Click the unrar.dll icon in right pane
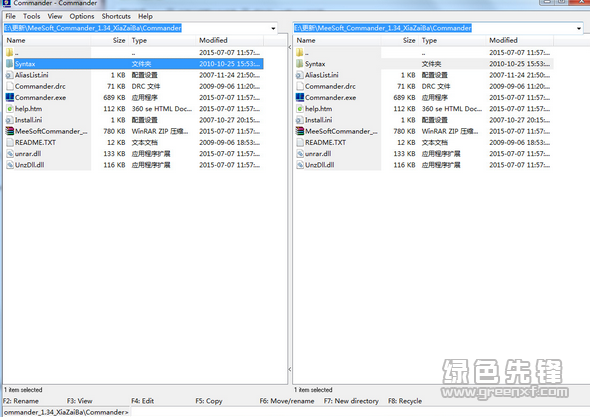This screenshot has height=417, width=590. coord(300,154)
